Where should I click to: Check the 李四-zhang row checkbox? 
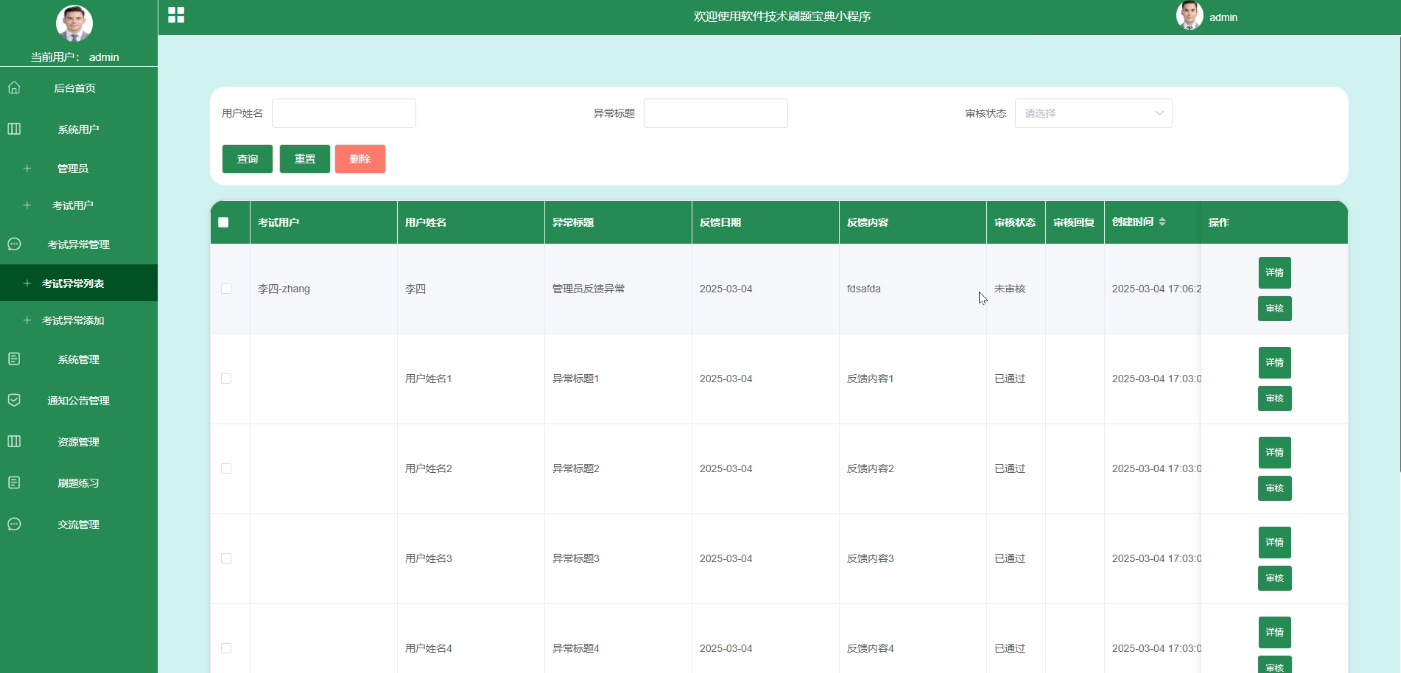[x=226, y=288]
